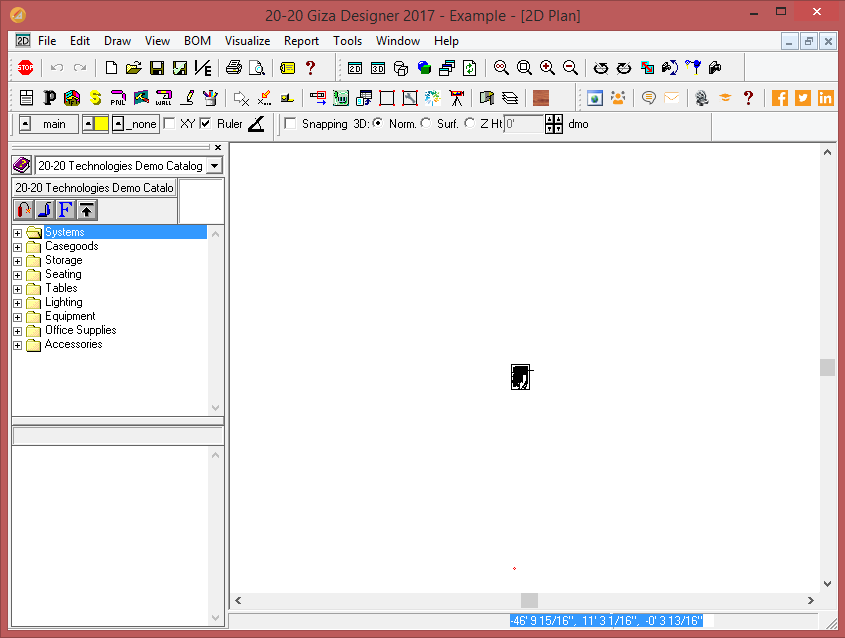Screen dimensions: 845x638
Task: Open the Tools menu
Action: pos(347,41)
